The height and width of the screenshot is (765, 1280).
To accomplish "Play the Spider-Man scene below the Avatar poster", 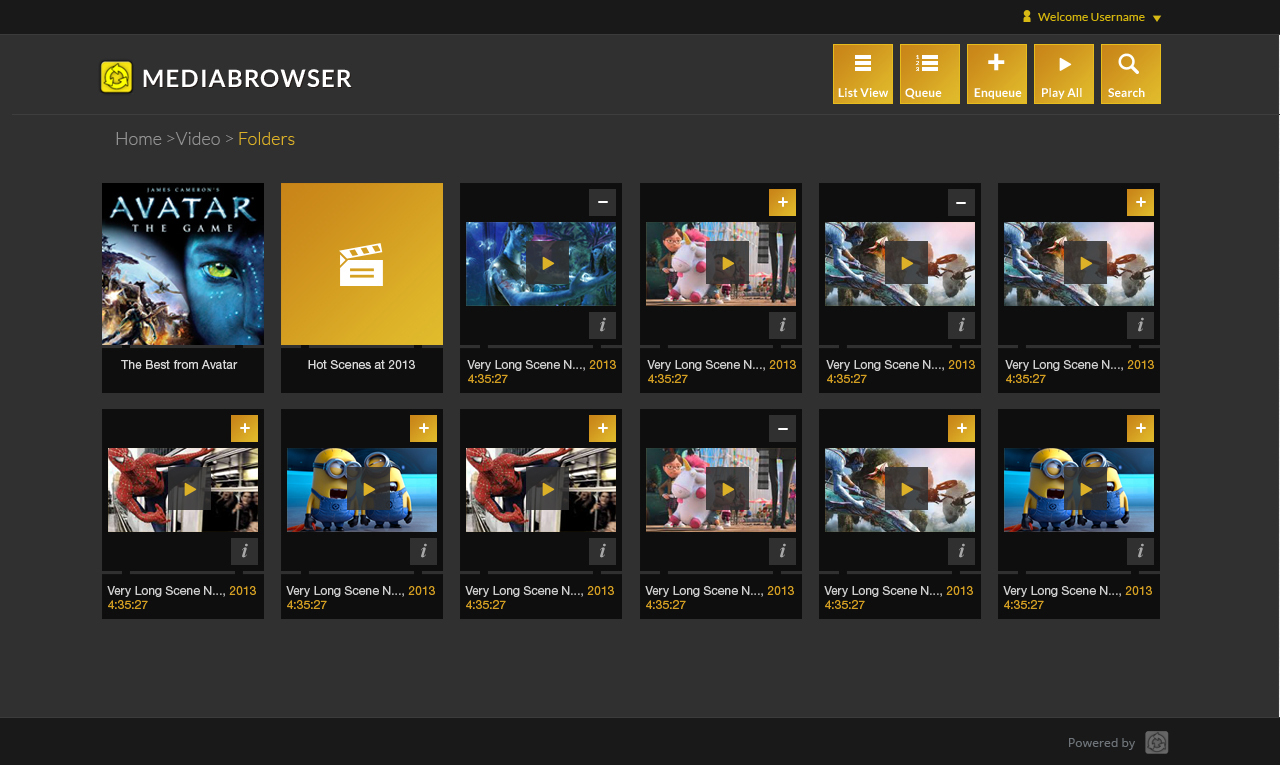I will (189, 489).
